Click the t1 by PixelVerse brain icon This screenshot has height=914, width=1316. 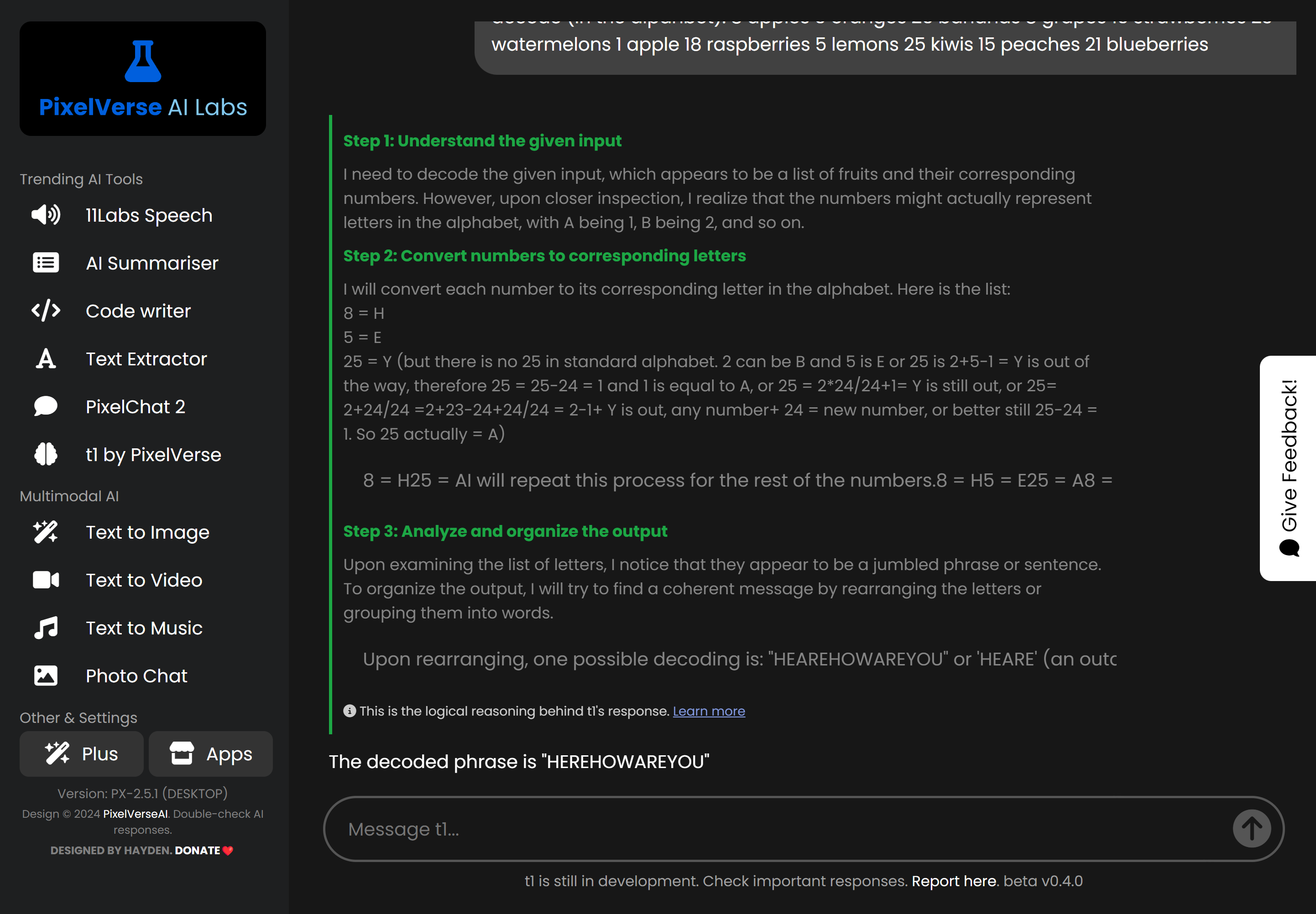pyautogui.click(x=46, y=455)
